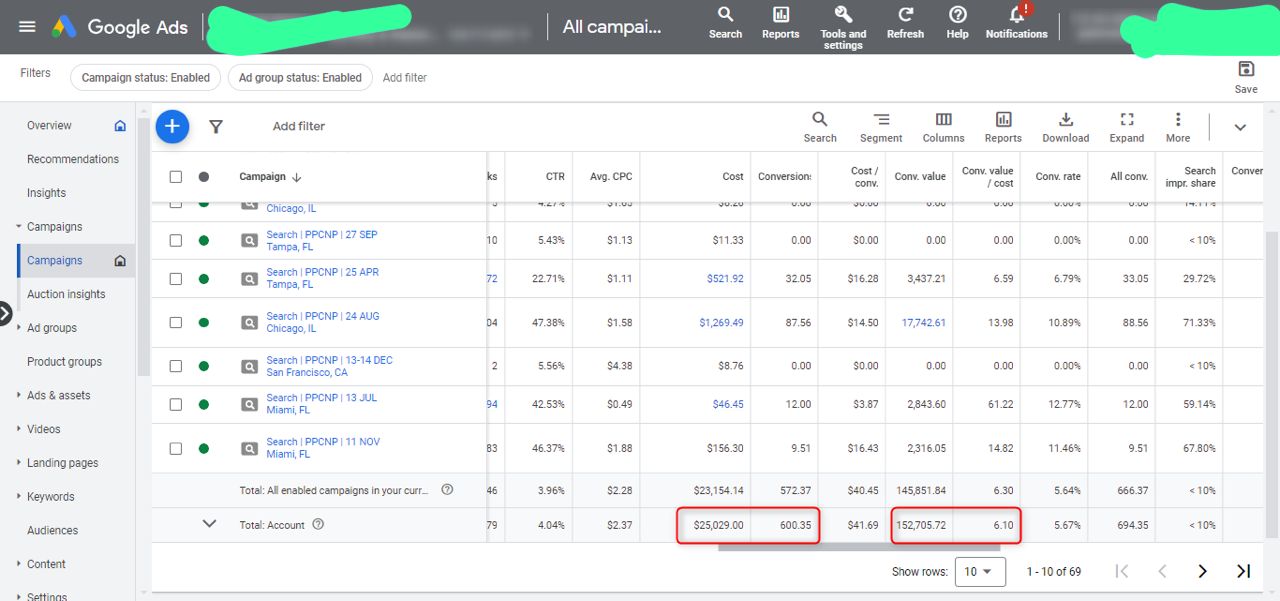Expand the Total: Account row chevron
This screenshot has height=601, width=1280.
tap(209, 524)
